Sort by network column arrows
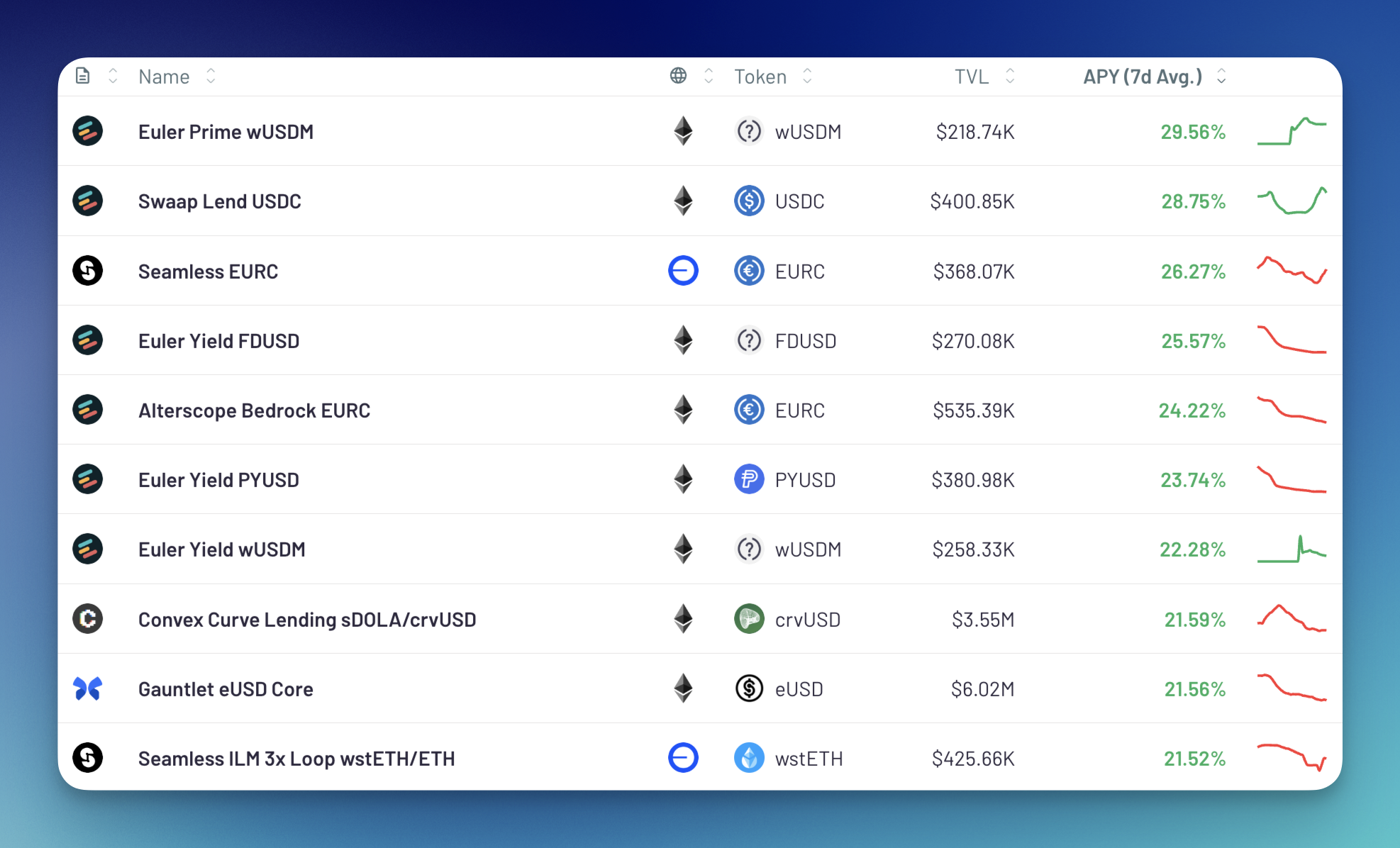Image resolution: width=1400 pixels, height=848 pixels. tap(709, 76)
